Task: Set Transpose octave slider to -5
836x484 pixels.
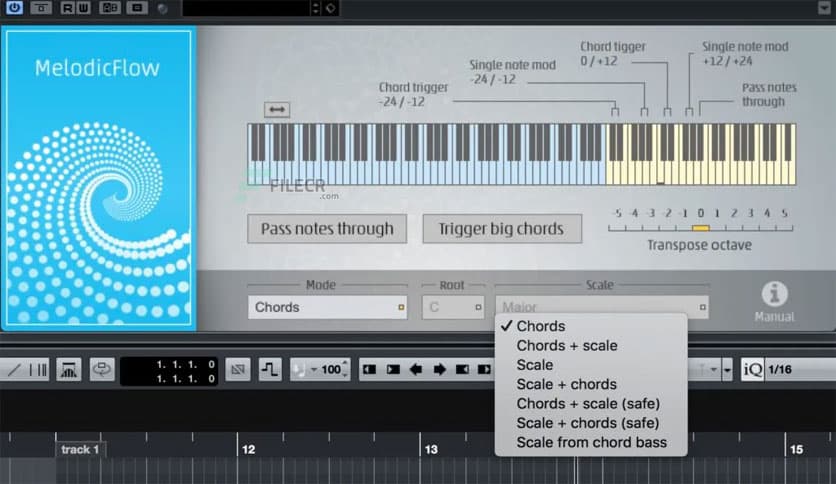Action: (x=610, y=228)
